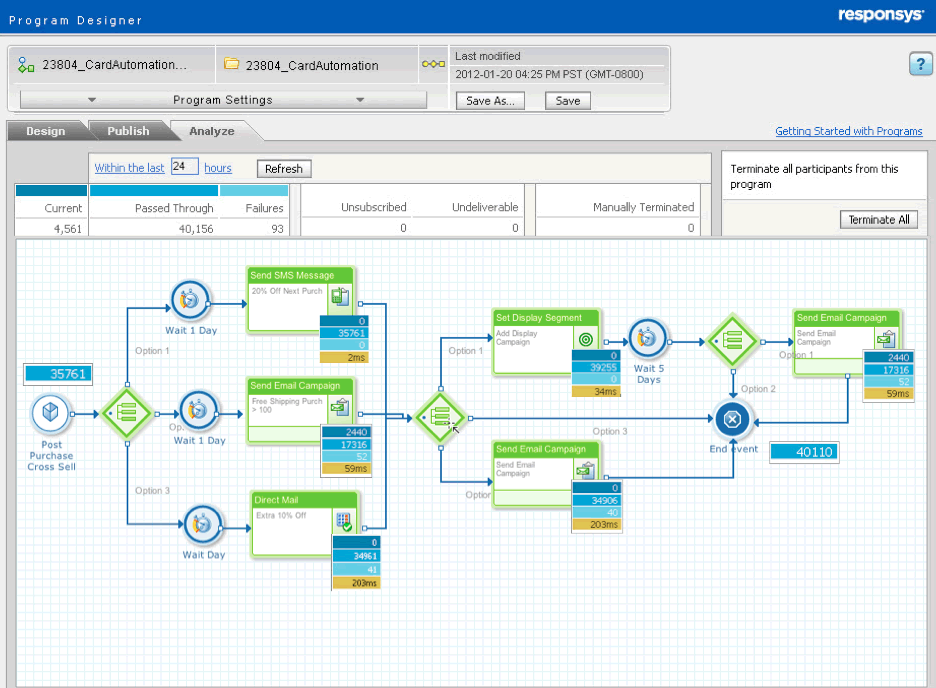This screenshot has width=936, height=688.
Task: Click right arrow on Program Settings bar
Action: [x=360, y=100]
